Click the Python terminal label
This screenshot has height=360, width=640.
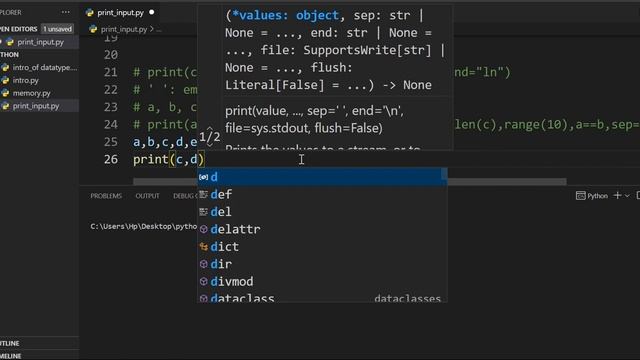point(592,196)
